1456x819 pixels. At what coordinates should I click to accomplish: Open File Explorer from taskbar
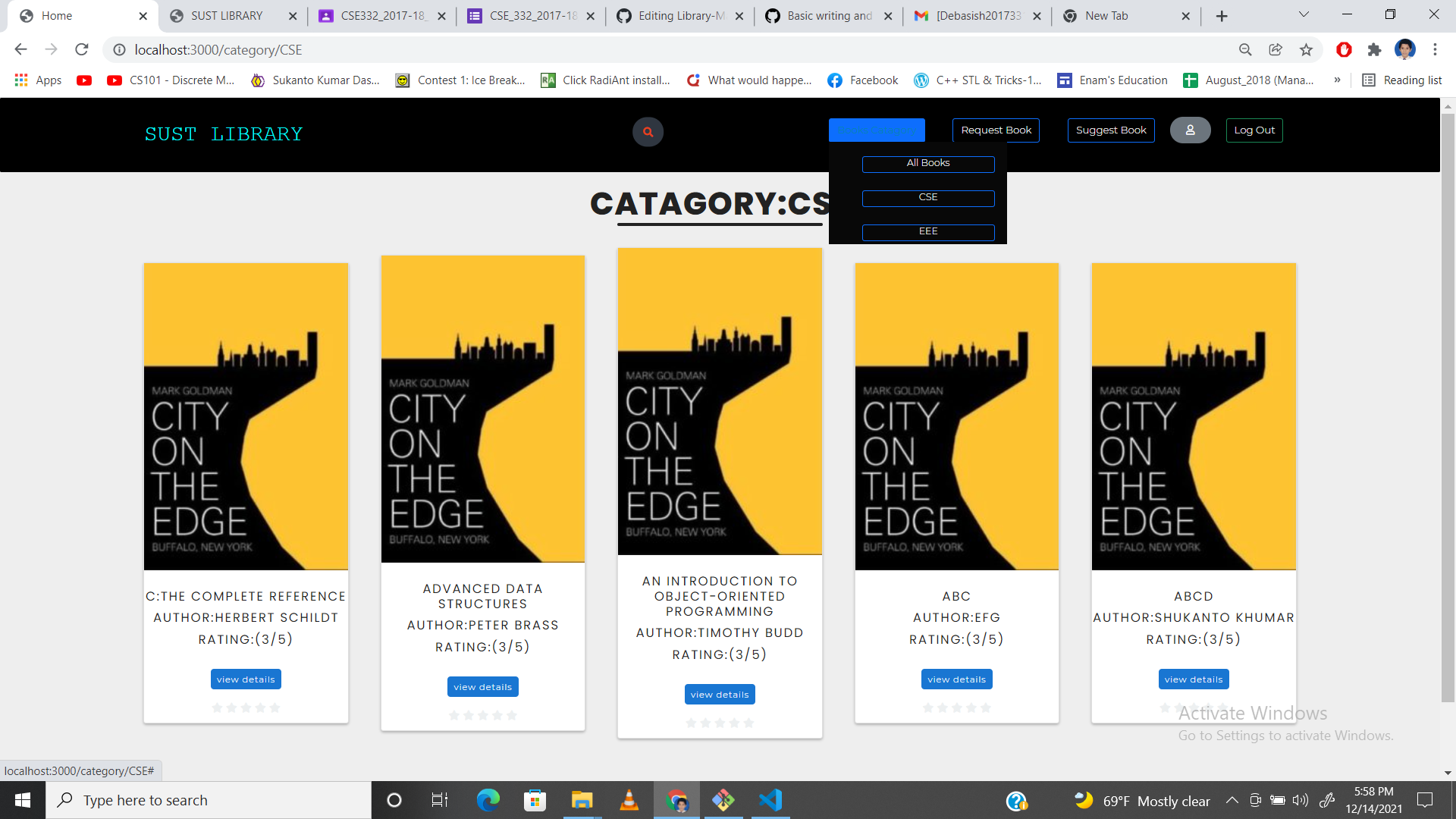tap(582, 800)
